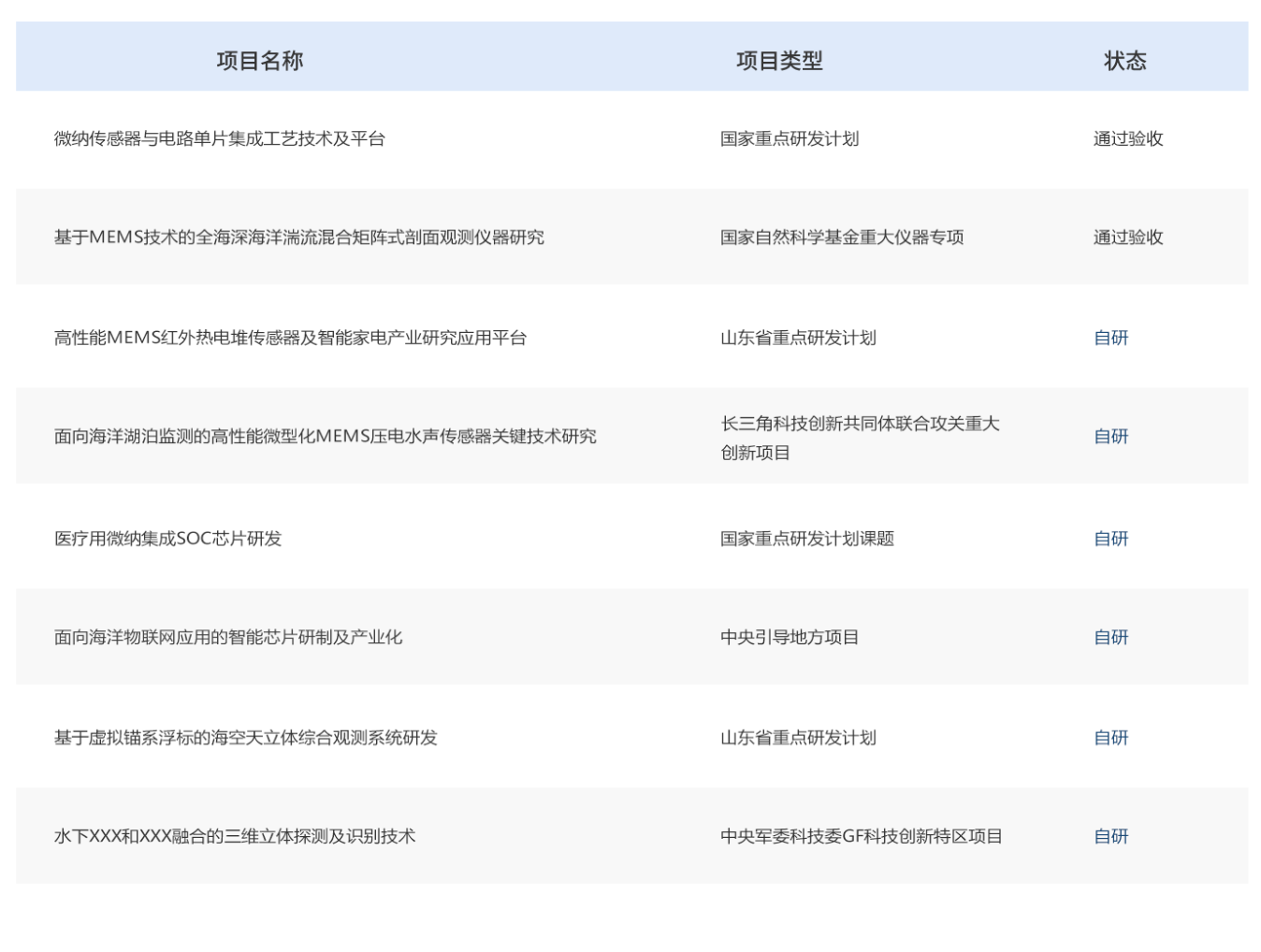Click 中央军委科技委GF科技创新特区项目 type cell

pos(861,837)
